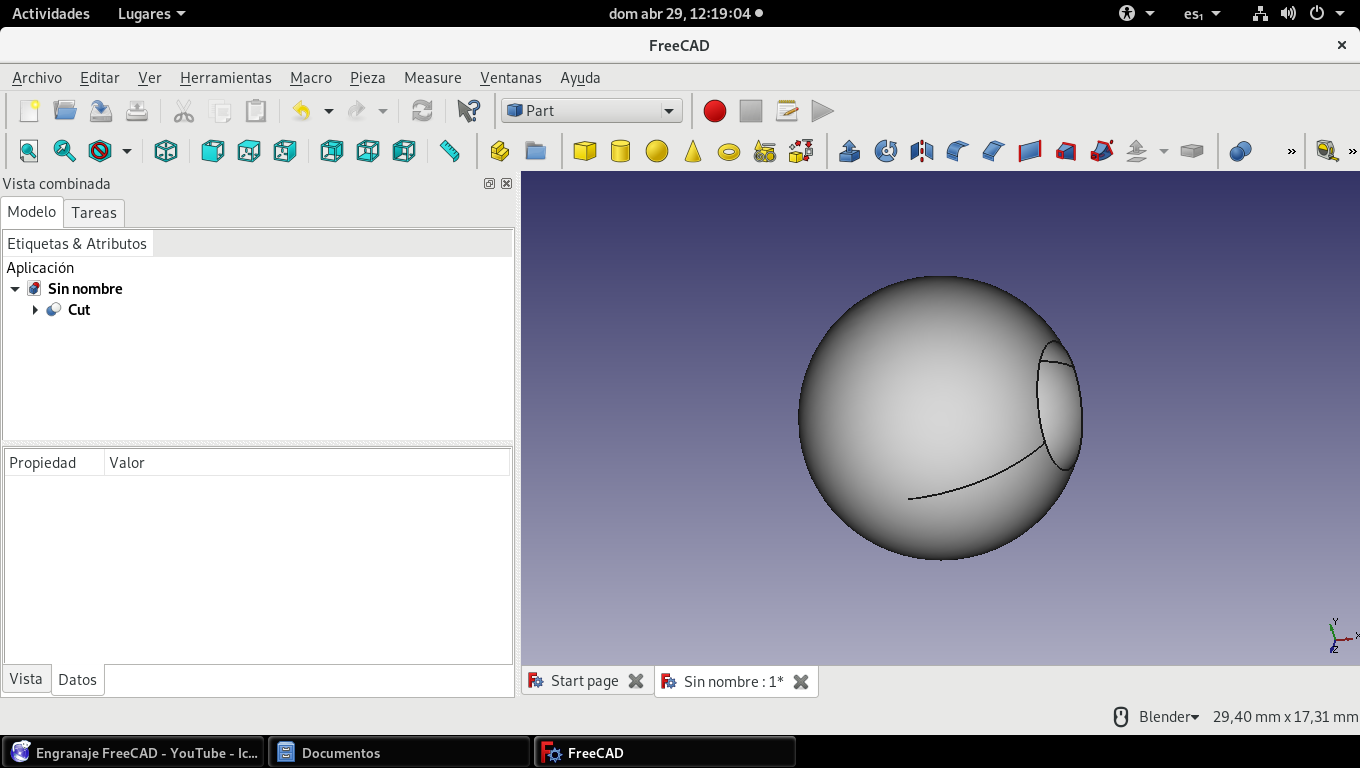Open the Archivo menu
Image resolution: width=1360 pixels, height=768 pixels.
pos(37,77)
